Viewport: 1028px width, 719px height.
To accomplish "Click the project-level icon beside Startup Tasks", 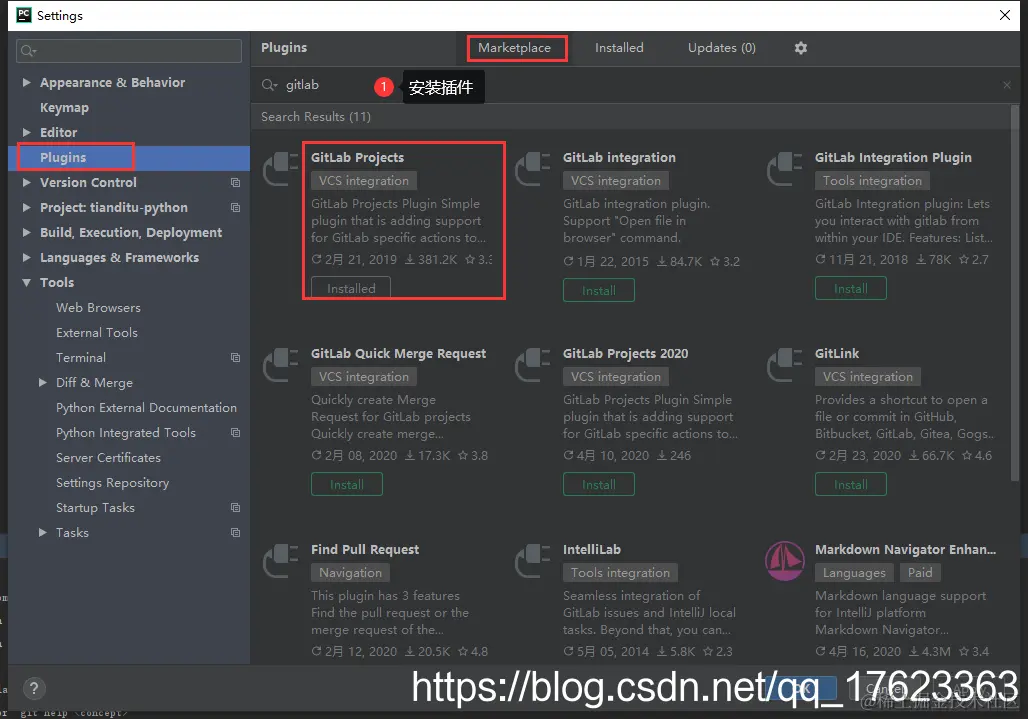I will 235,507.
